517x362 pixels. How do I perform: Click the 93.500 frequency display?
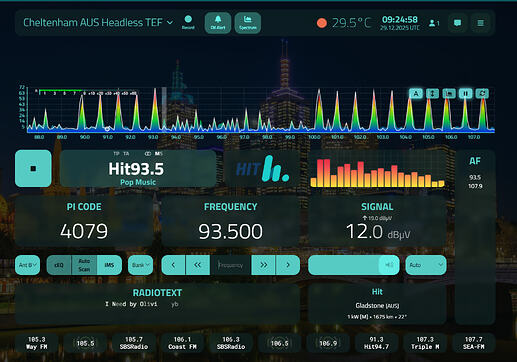tap(230, 231)
